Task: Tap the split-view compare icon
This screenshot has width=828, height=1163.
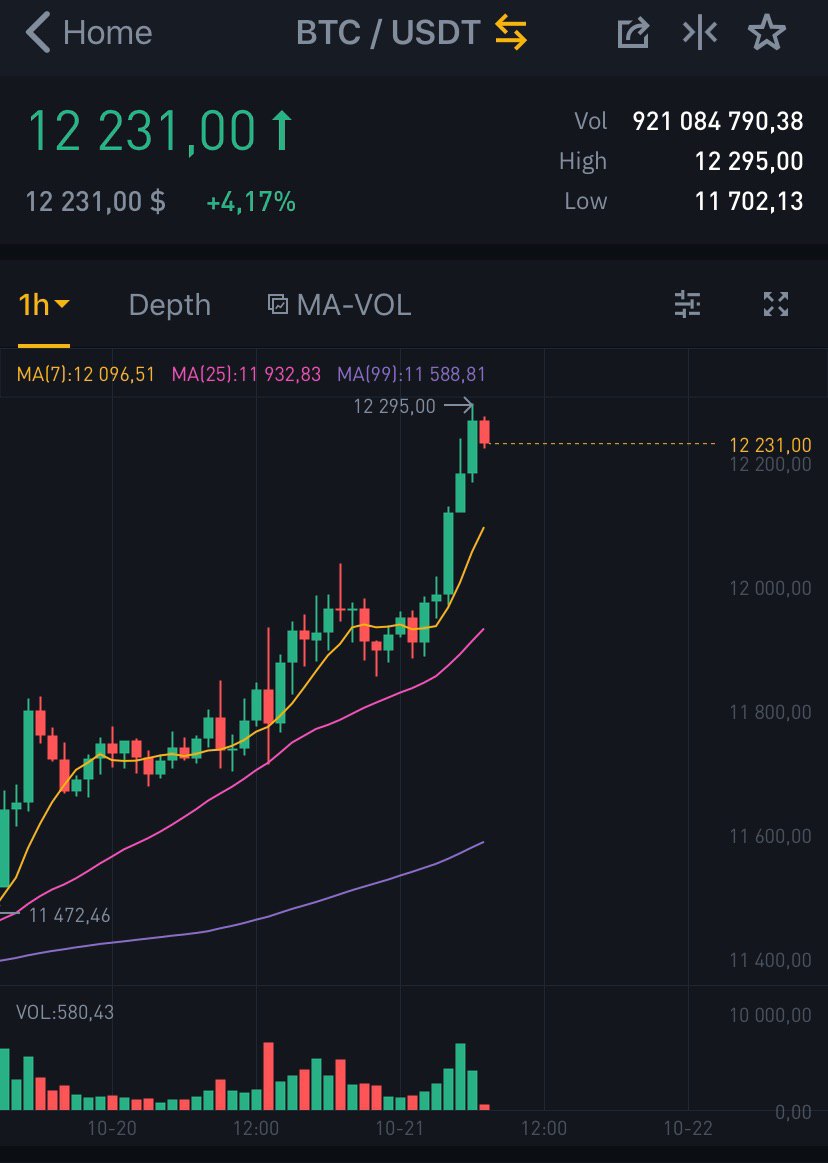Action: [700, 33]
